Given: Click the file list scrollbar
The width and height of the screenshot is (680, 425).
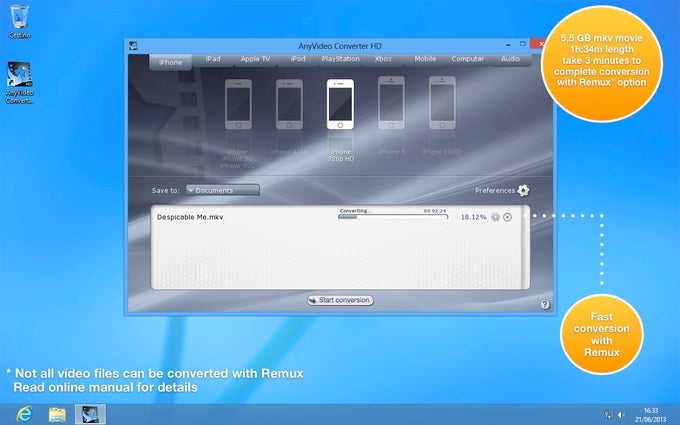Looking at the screenshot, I should (x=526, y=247).
